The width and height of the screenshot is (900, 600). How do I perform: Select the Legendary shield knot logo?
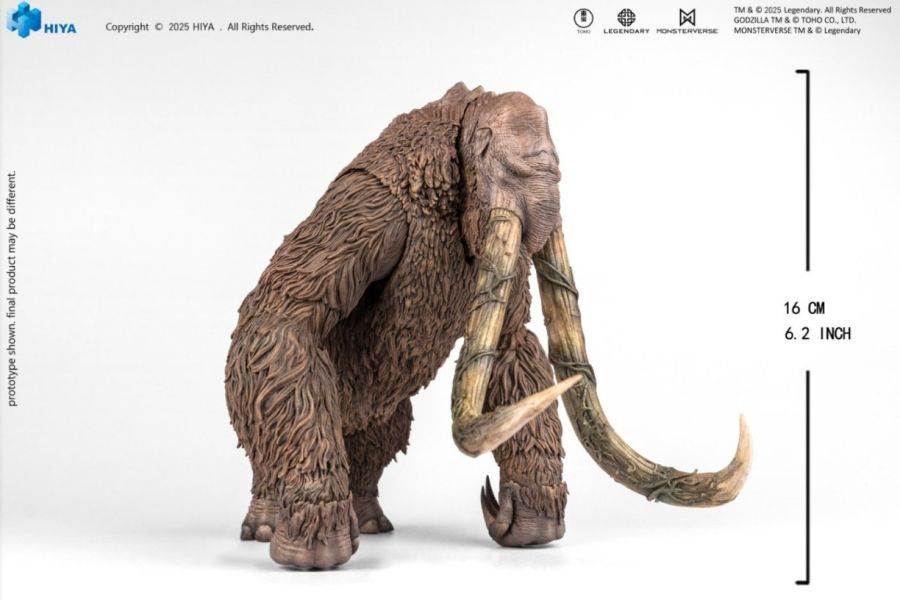pos(626,17)
